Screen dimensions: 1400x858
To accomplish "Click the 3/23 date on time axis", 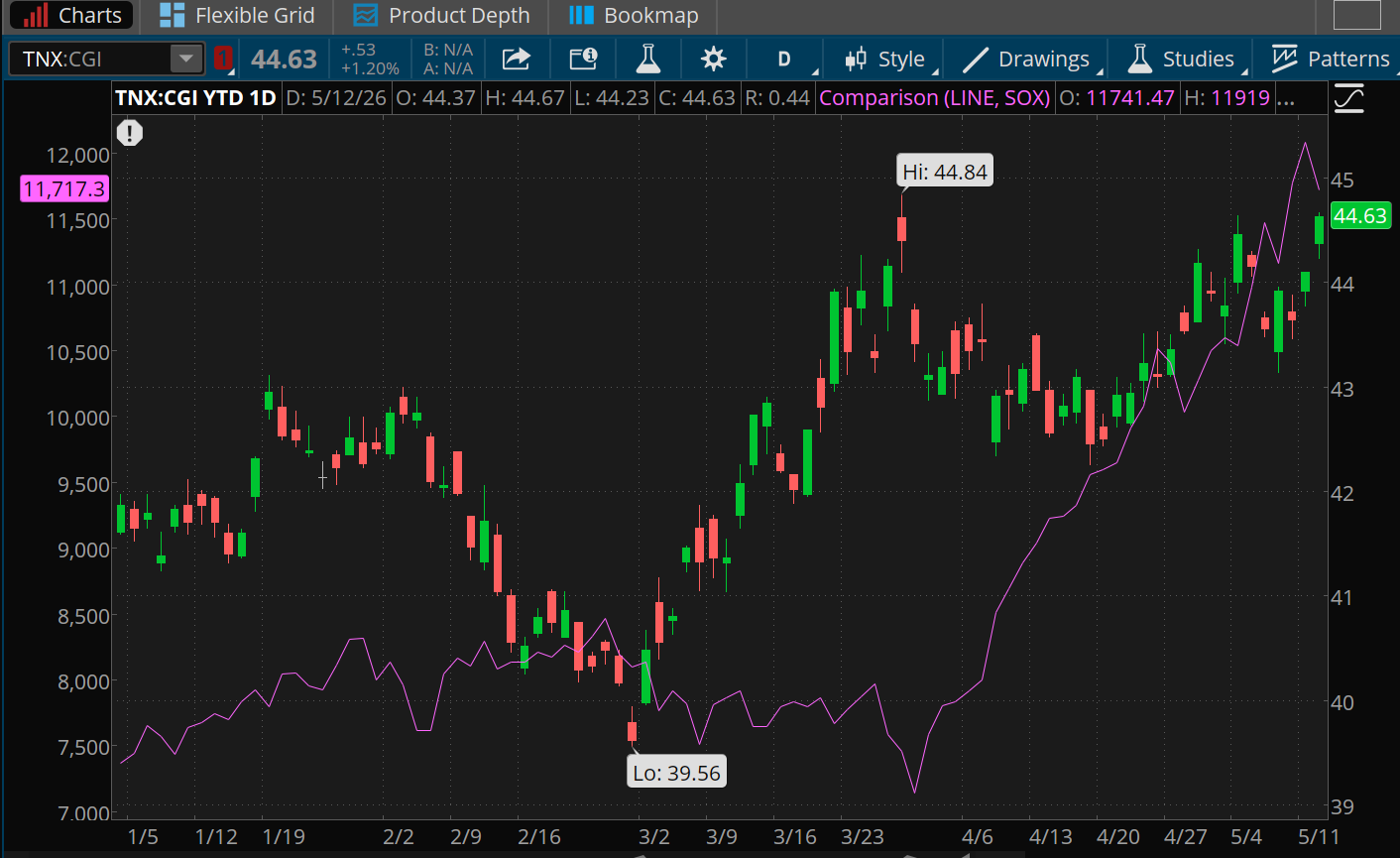I will point(863,836).
